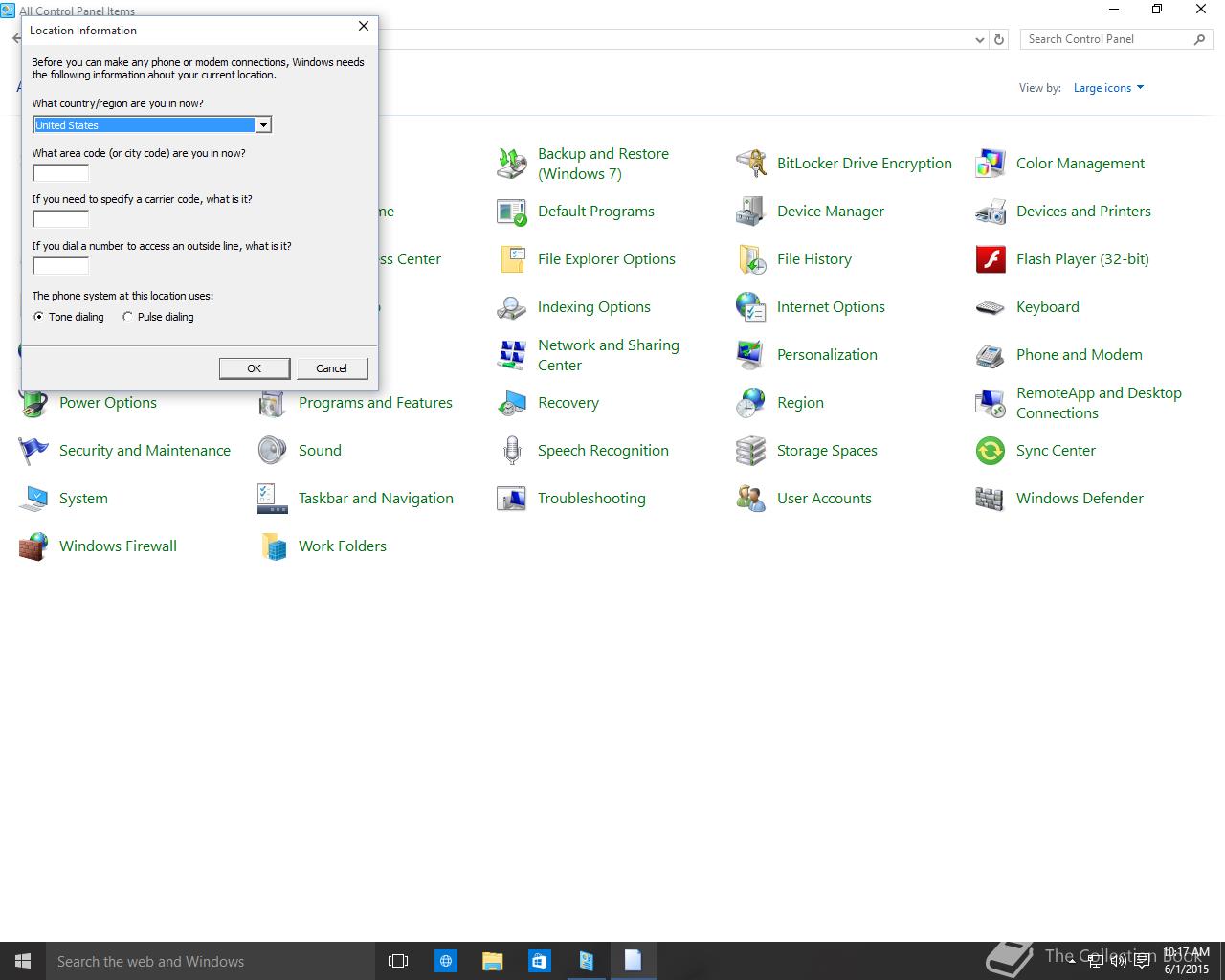Image resolution: width=1225 pixels, height=980 pixels.
Task: Click the taskbar search box
Action: [210, 961]
